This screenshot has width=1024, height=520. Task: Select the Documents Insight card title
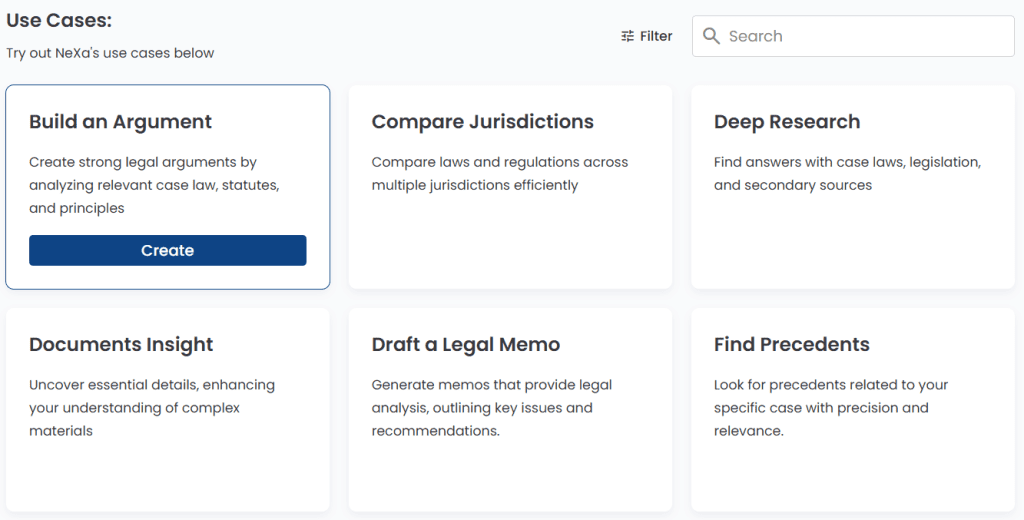121,344
